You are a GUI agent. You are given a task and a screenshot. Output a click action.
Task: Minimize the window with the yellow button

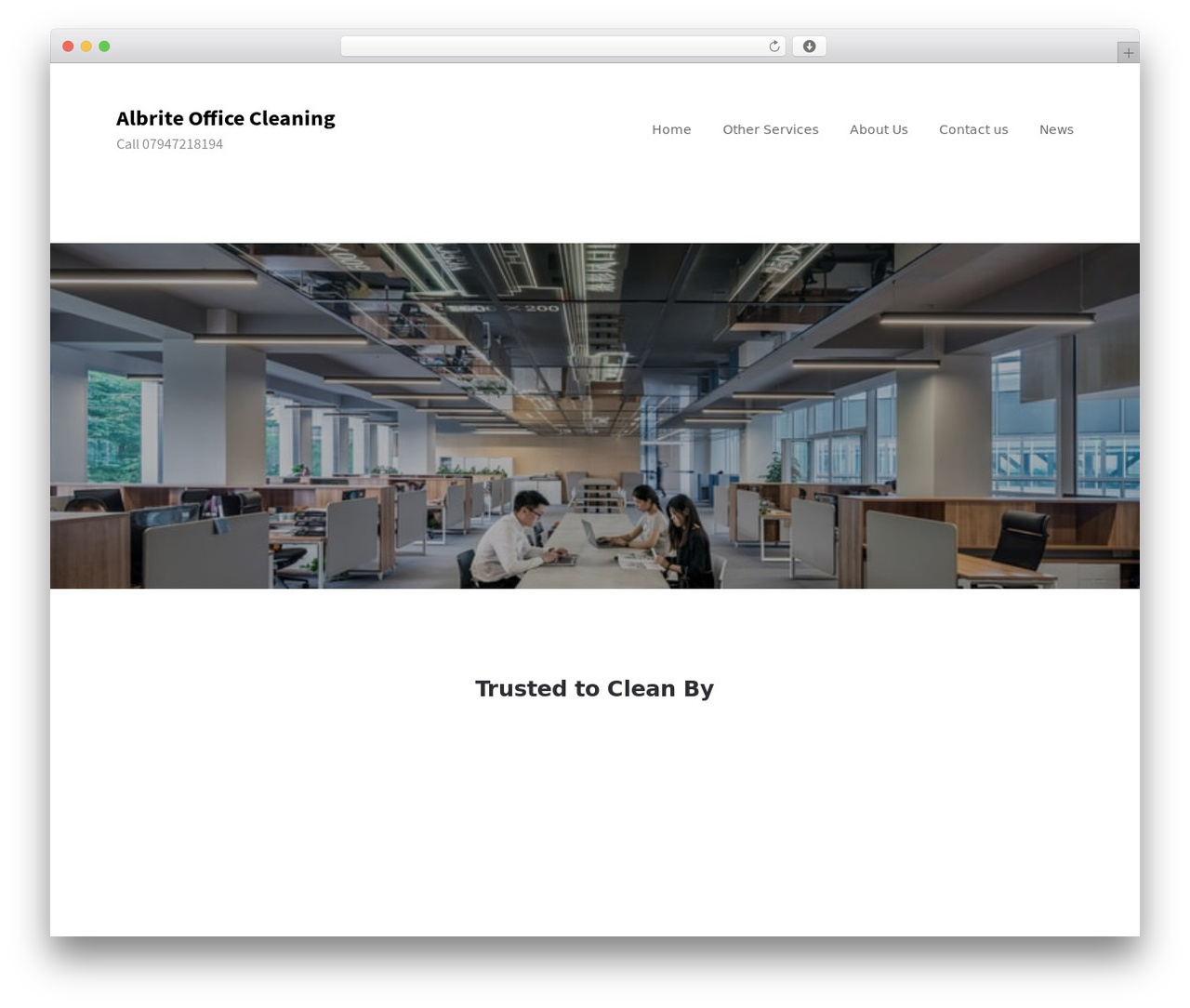[x=86, y=46]
